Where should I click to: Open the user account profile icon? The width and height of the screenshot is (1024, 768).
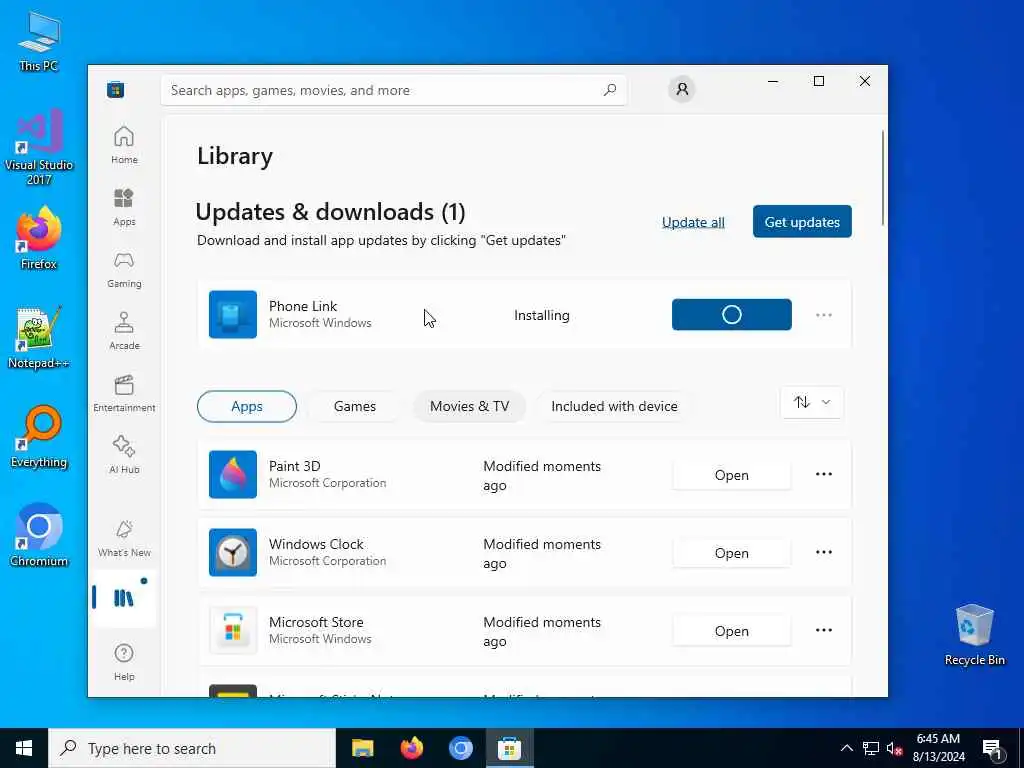tap(682, 89)
